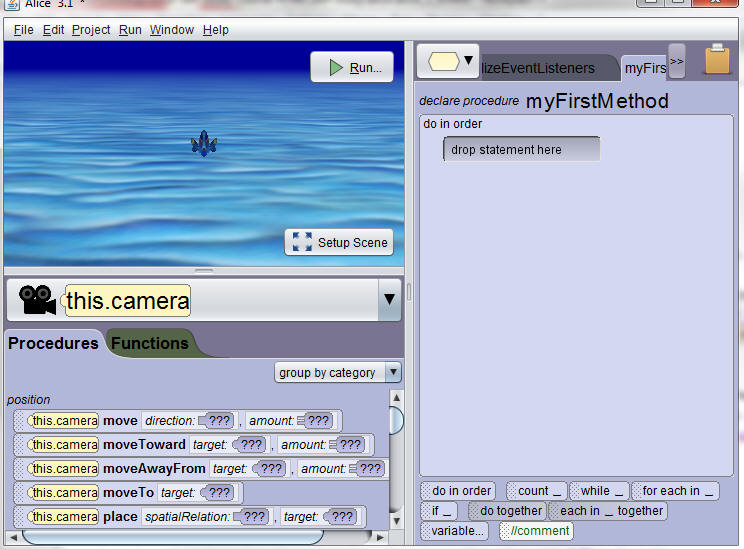Open the Help menu

(x=215, y=30)
